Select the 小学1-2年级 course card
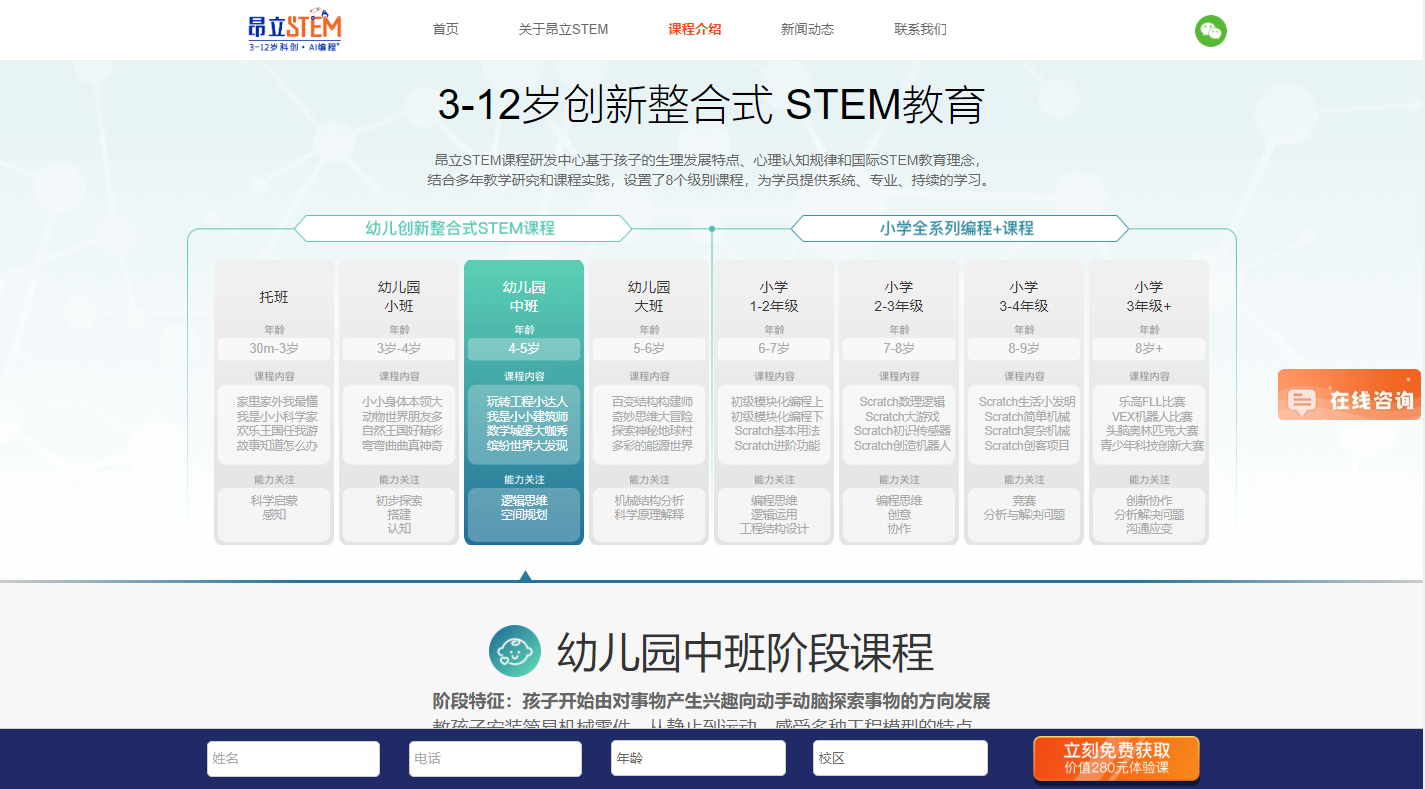 [774, 402]
